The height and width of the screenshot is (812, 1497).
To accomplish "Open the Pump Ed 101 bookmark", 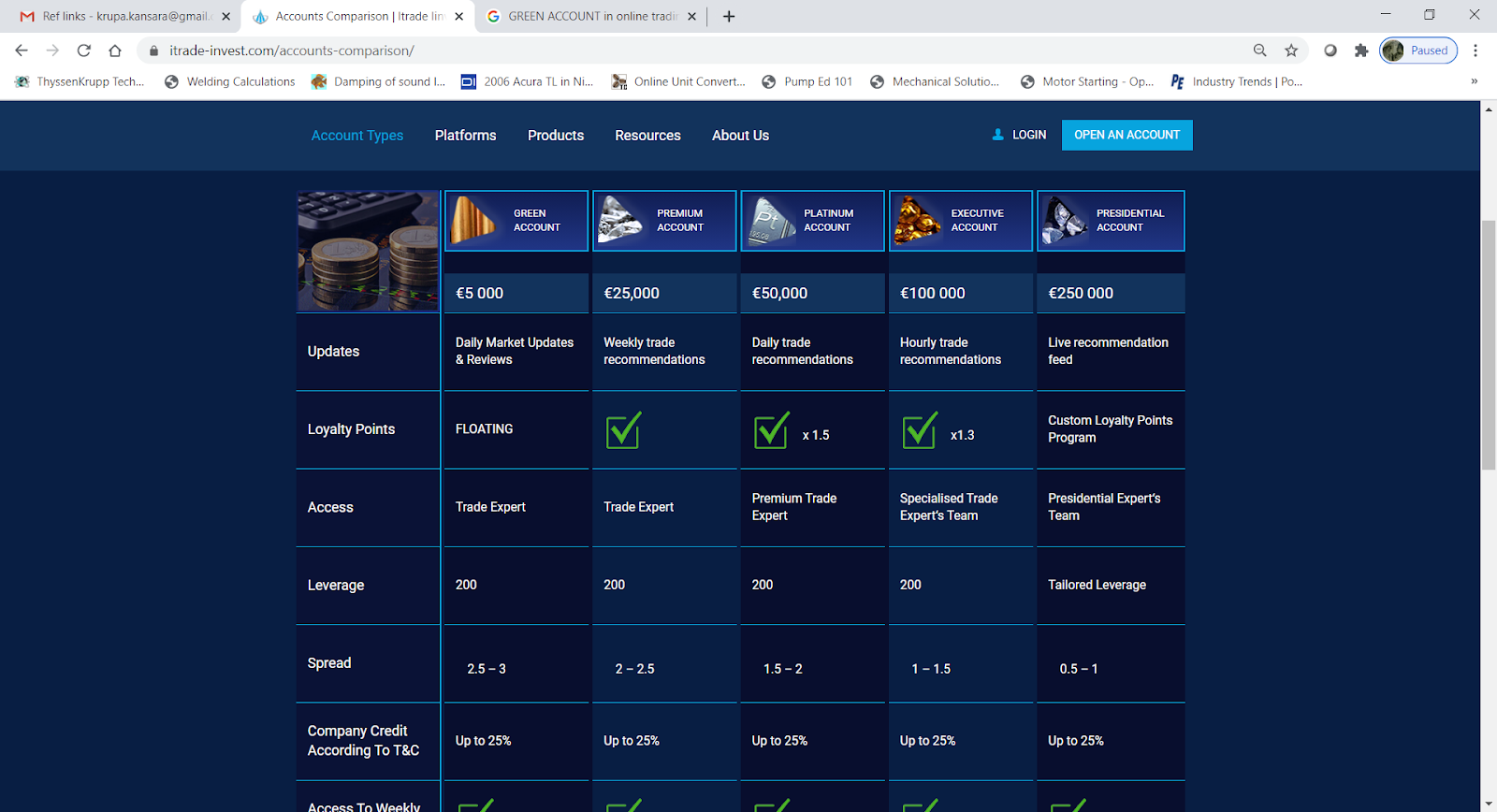I will tap(807, 81).
